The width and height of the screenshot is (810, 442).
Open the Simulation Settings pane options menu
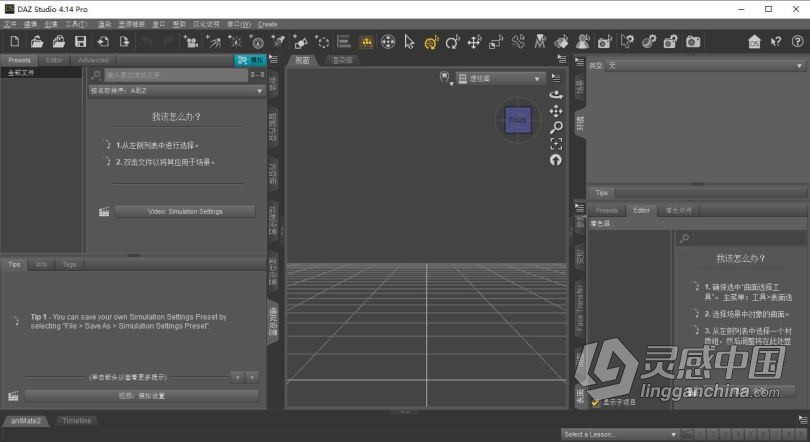pos(273,59)
